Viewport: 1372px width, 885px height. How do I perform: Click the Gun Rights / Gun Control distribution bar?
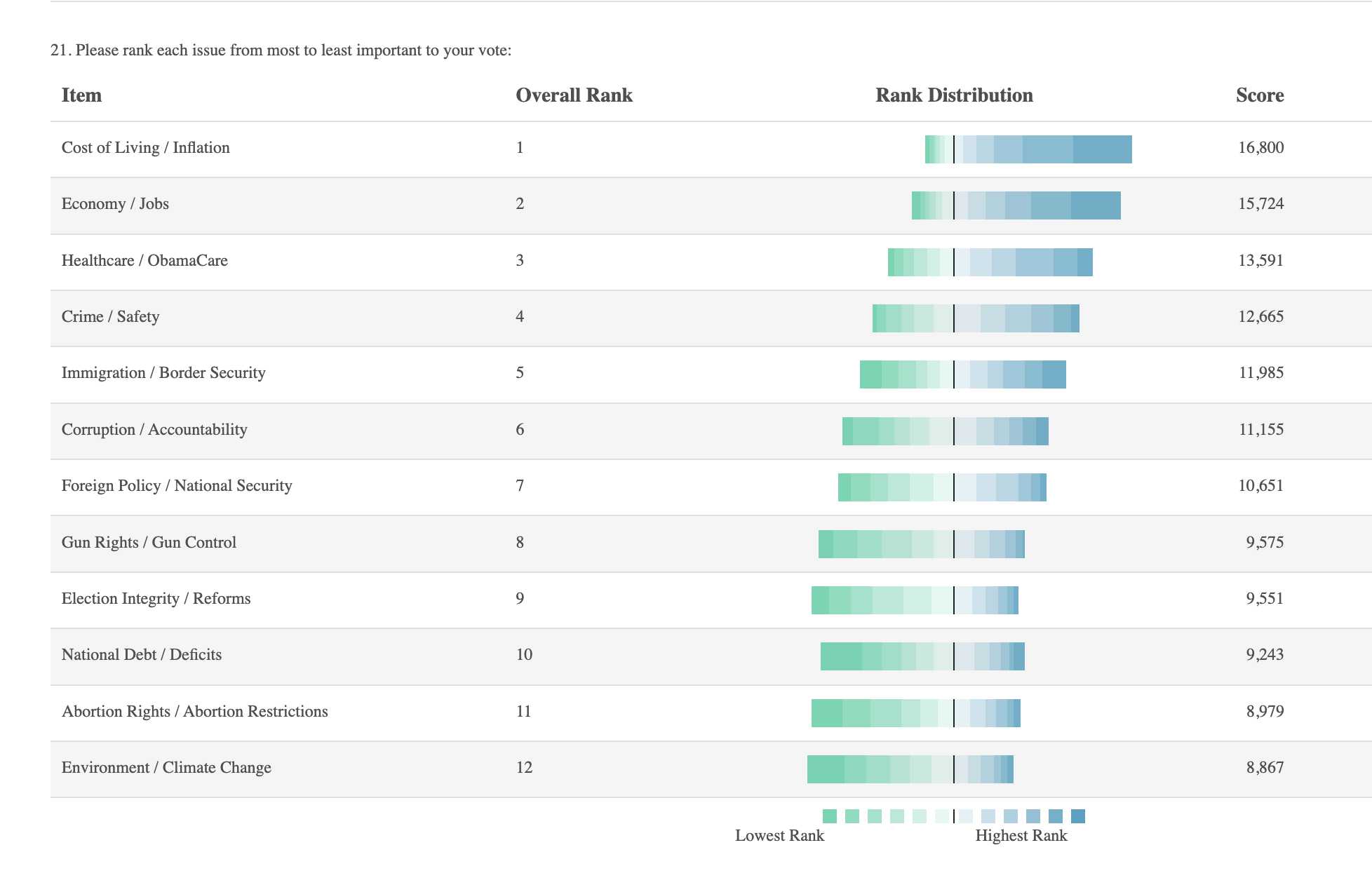[921, 544]
